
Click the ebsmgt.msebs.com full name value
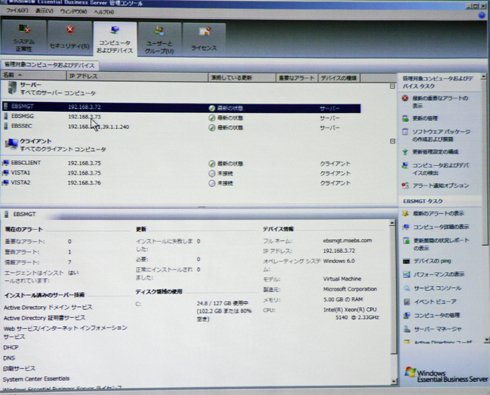347,240
